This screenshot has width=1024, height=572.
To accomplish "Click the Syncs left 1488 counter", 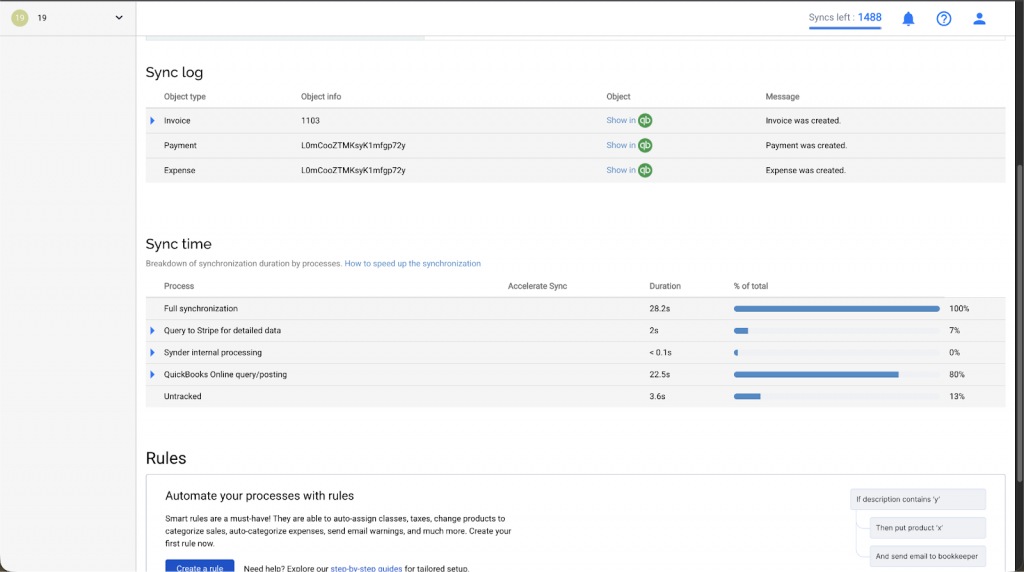I will (x=845, y=18).
